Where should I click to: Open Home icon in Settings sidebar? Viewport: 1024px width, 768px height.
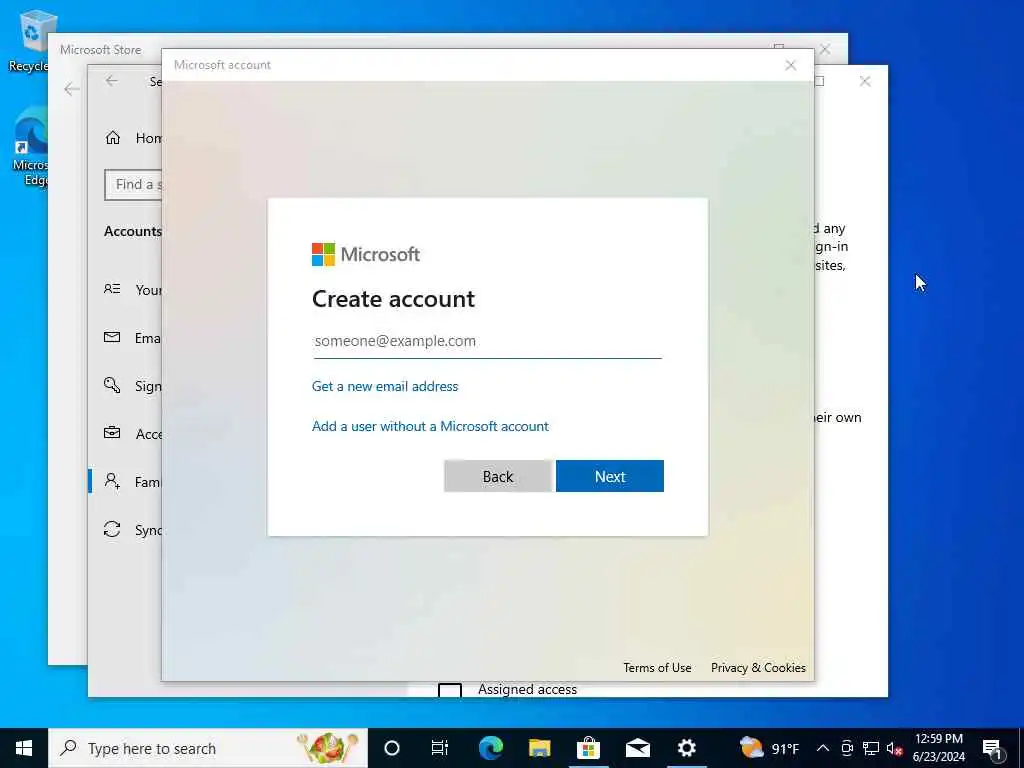click(x=112, y=138)
